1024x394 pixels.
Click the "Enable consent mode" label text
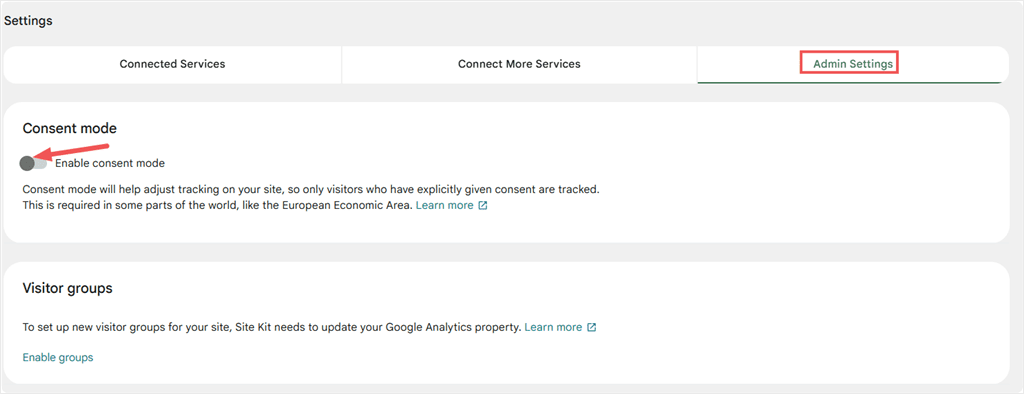tap(110, 163)
